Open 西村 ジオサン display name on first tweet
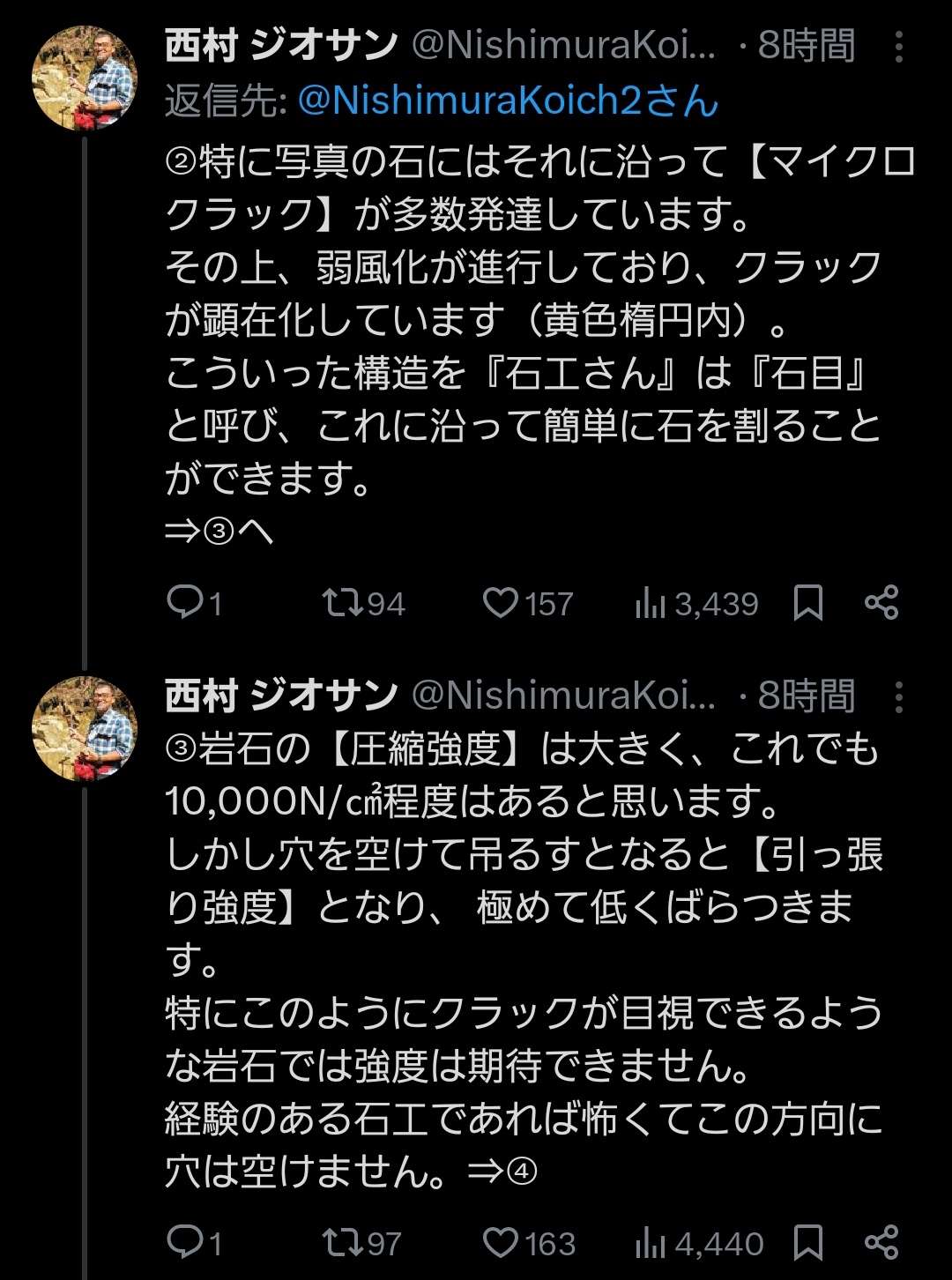Image resolution: width=952 pixels, height=1280 pixels. click(281, 46)
